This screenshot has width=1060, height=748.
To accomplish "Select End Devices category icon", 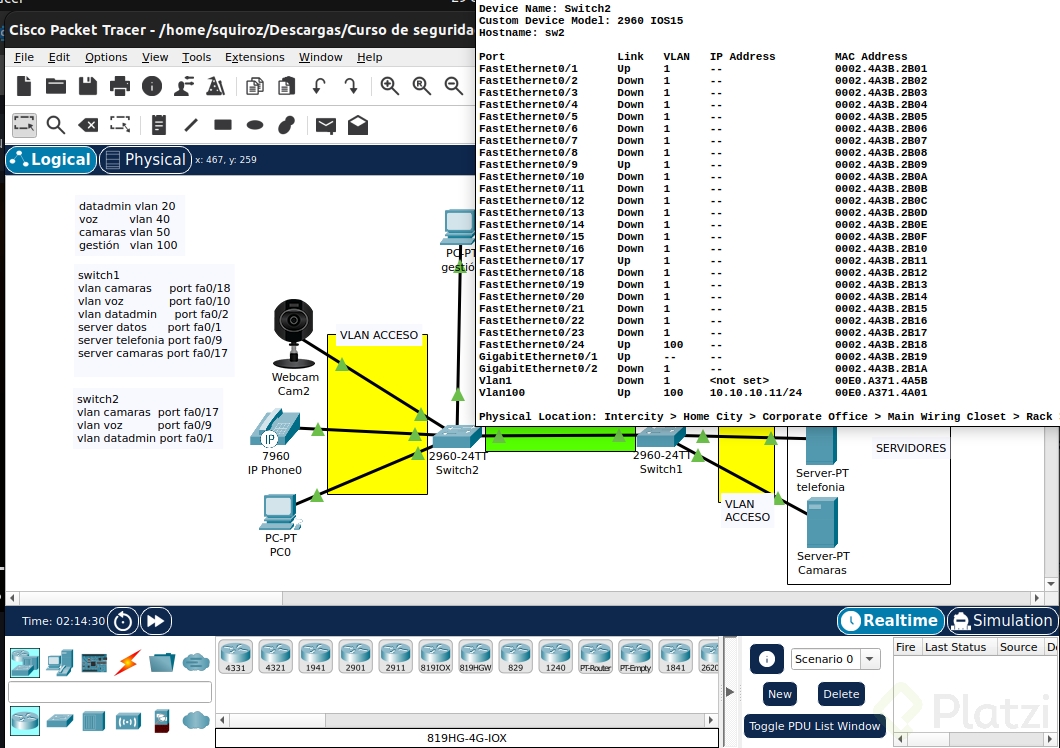I will [x=59, y=663].
